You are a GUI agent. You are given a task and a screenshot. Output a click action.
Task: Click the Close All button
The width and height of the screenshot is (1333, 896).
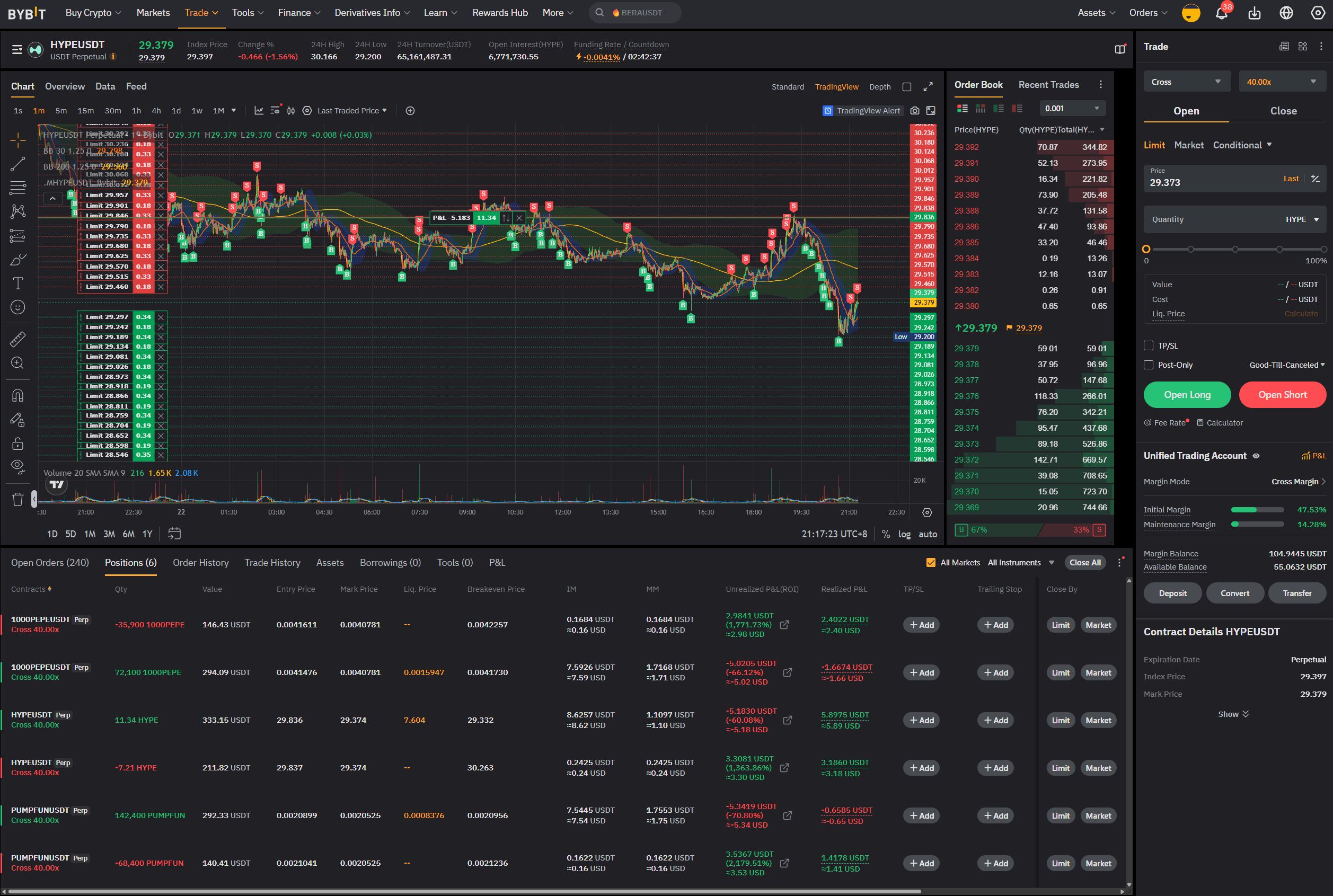(1085, 562)
